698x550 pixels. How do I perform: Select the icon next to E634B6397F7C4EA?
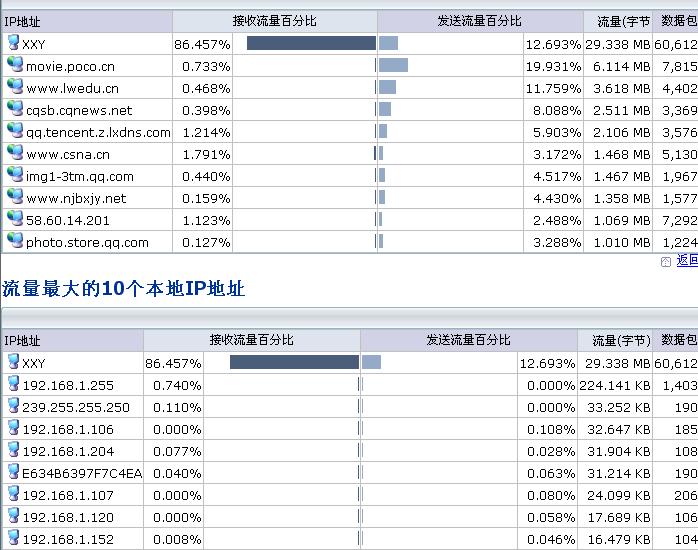[x=13, y=473]
